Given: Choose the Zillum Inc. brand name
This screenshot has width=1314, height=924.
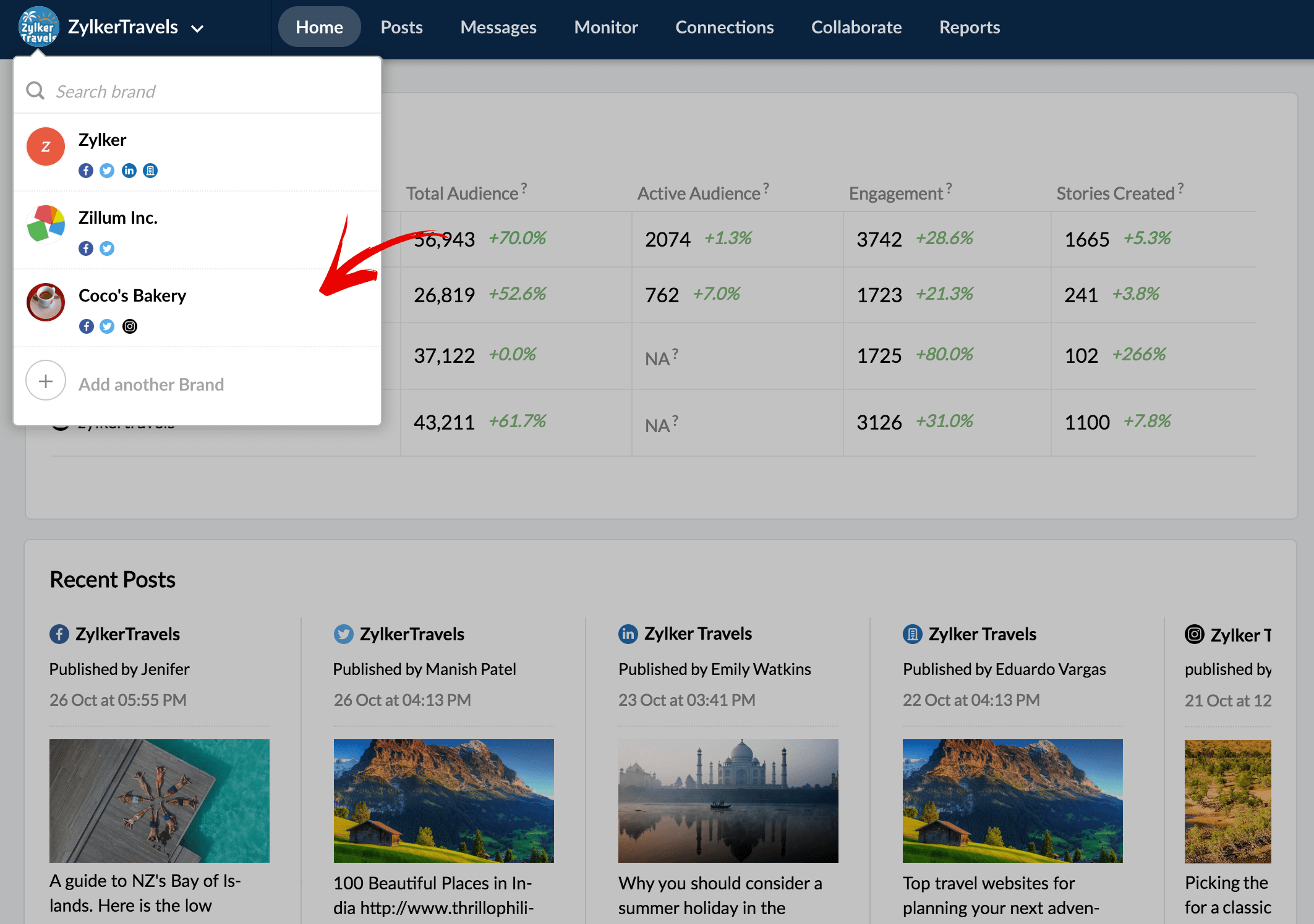Looking at the screenshot, I should [x=118, y=218].
